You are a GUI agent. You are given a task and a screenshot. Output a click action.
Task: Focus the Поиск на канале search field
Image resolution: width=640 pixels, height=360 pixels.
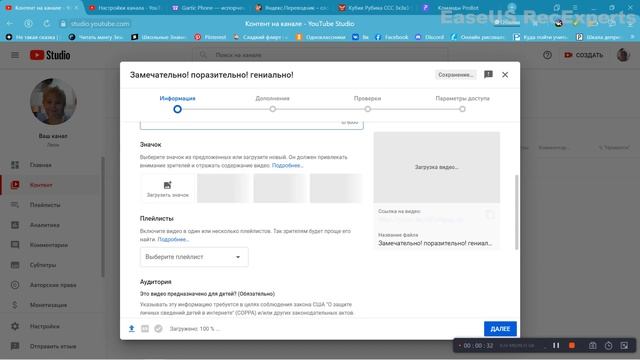[x=320, y=55]
